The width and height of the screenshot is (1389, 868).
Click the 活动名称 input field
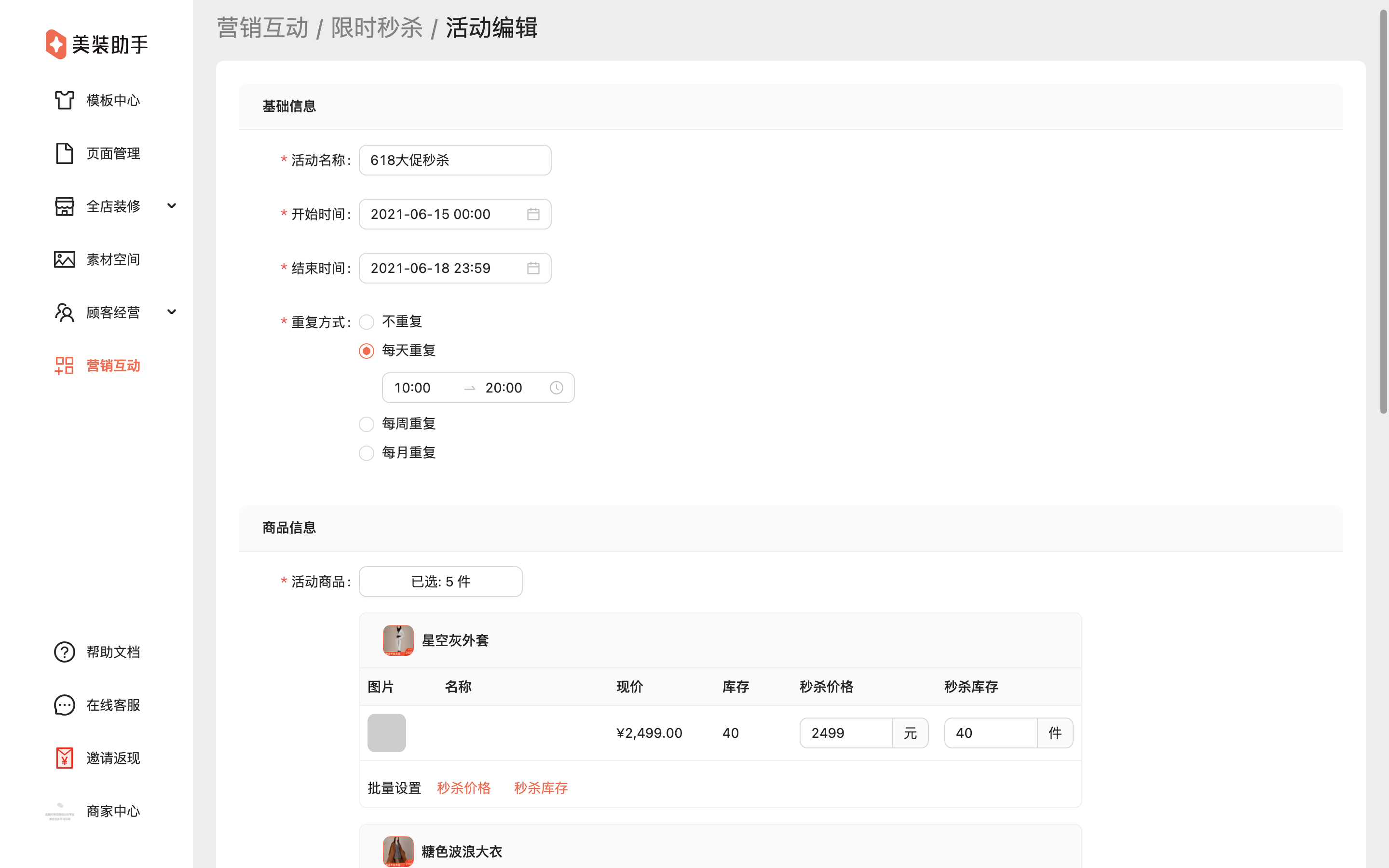point(455,160)
